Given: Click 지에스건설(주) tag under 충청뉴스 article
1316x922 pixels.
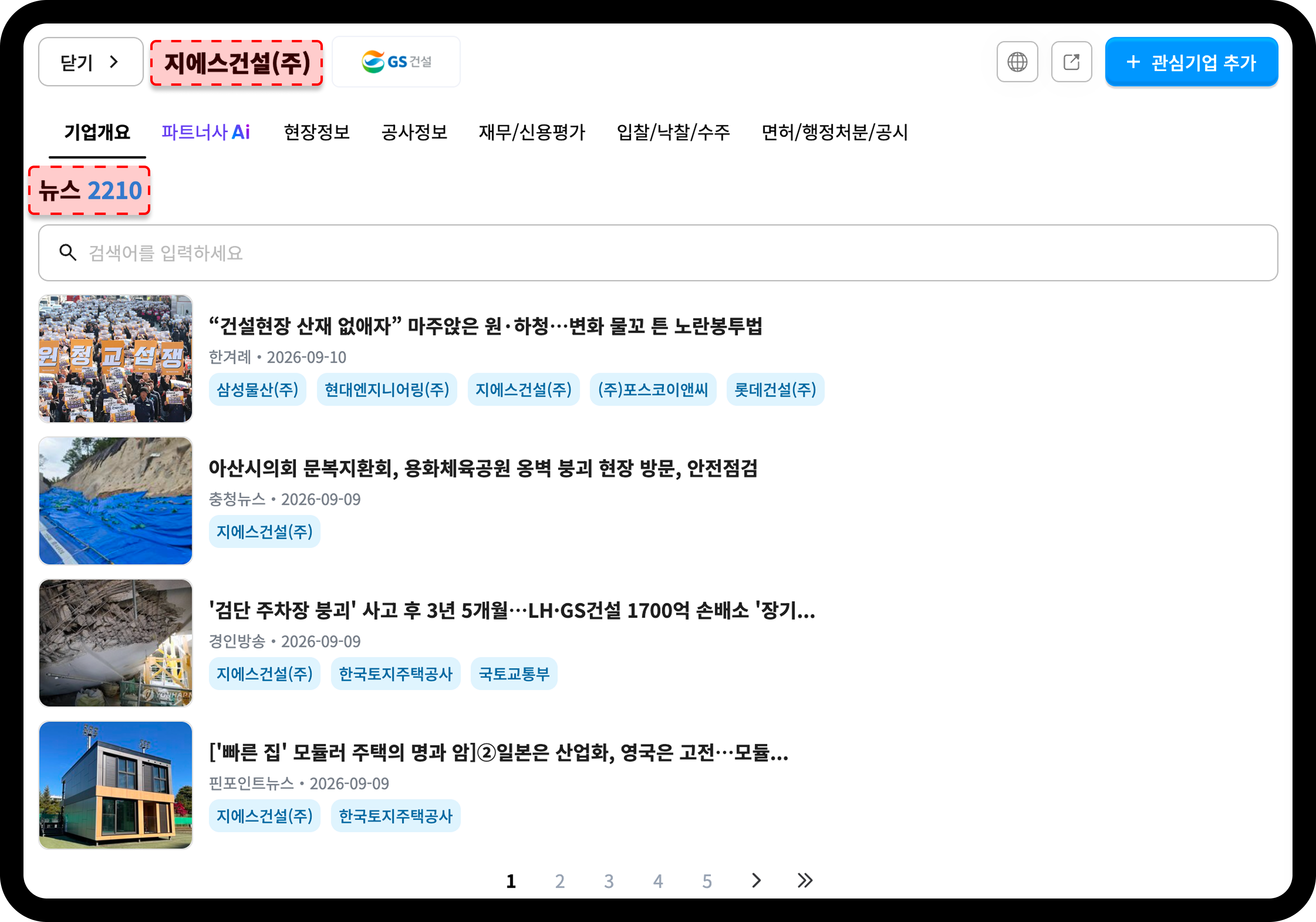Looking at the screenshot, I should point(264,532).
